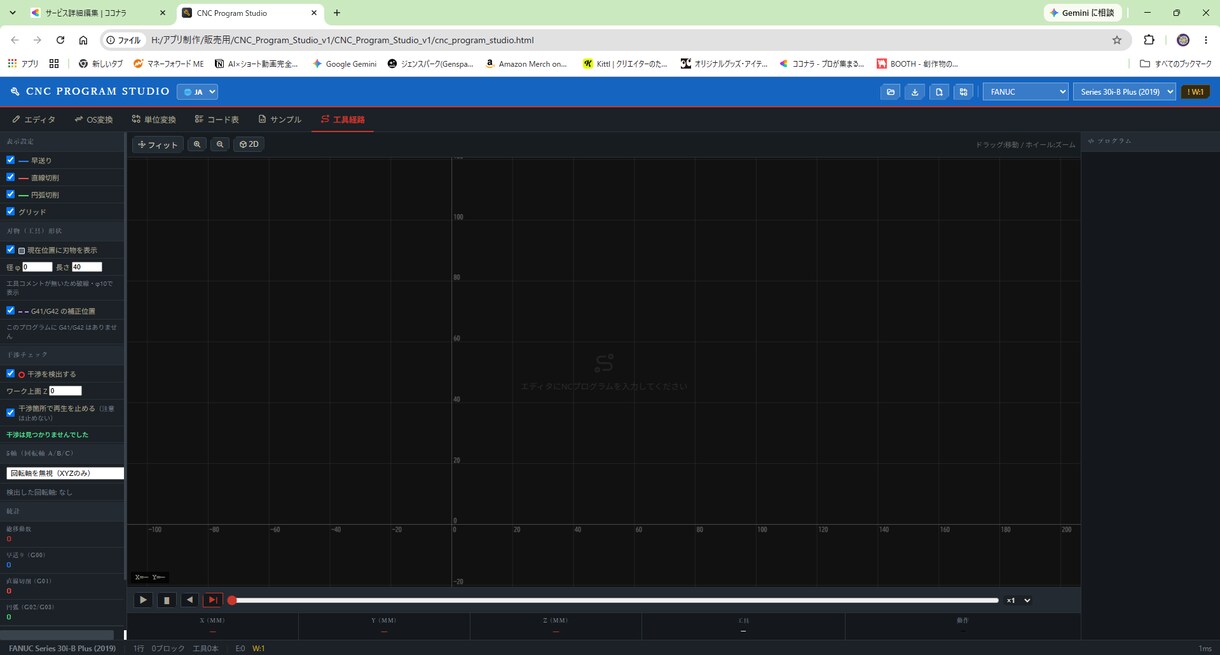
Task: Toggle the 直線切削 linear cutting checkbox
Action: 10,177
